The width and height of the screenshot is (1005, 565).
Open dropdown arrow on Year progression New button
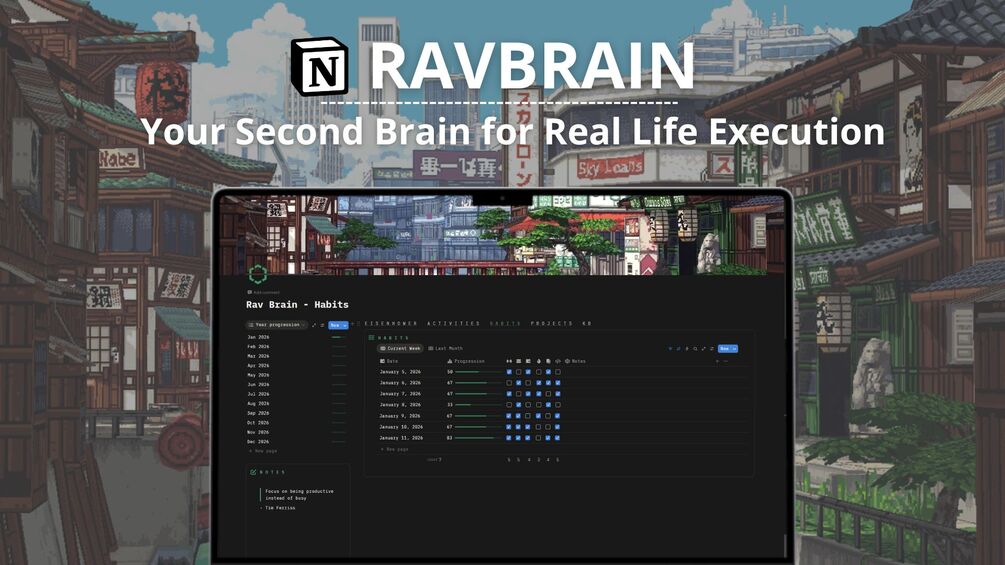(345, 325)
